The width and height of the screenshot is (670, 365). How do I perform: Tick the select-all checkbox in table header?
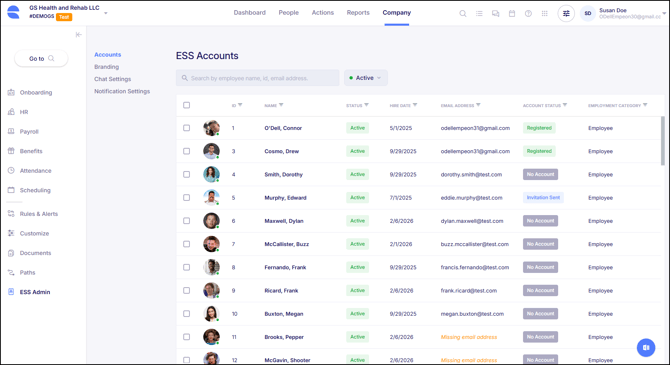tap(186, 105)
